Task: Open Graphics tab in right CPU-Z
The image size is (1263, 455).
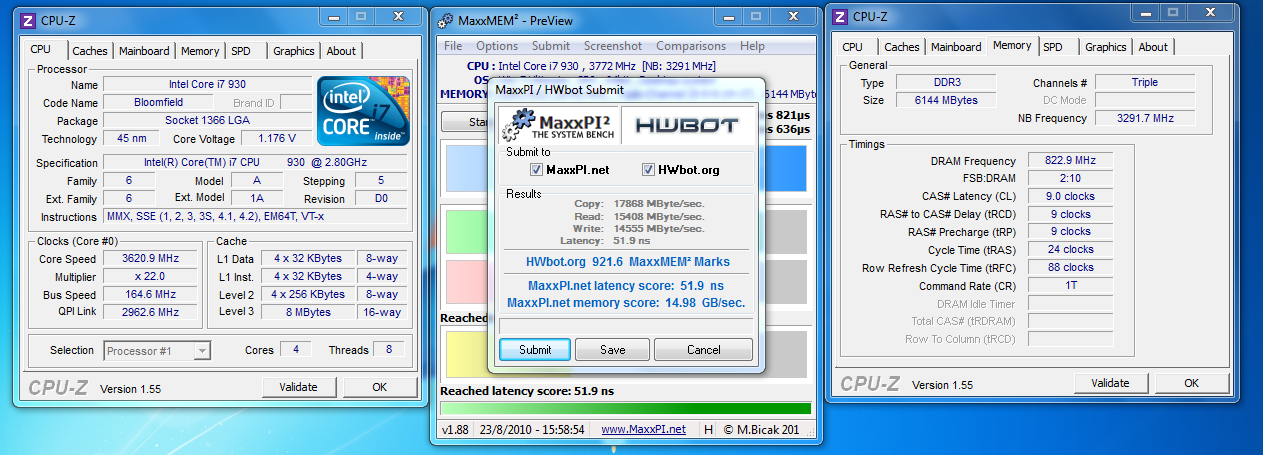Action: [1105, 47]
